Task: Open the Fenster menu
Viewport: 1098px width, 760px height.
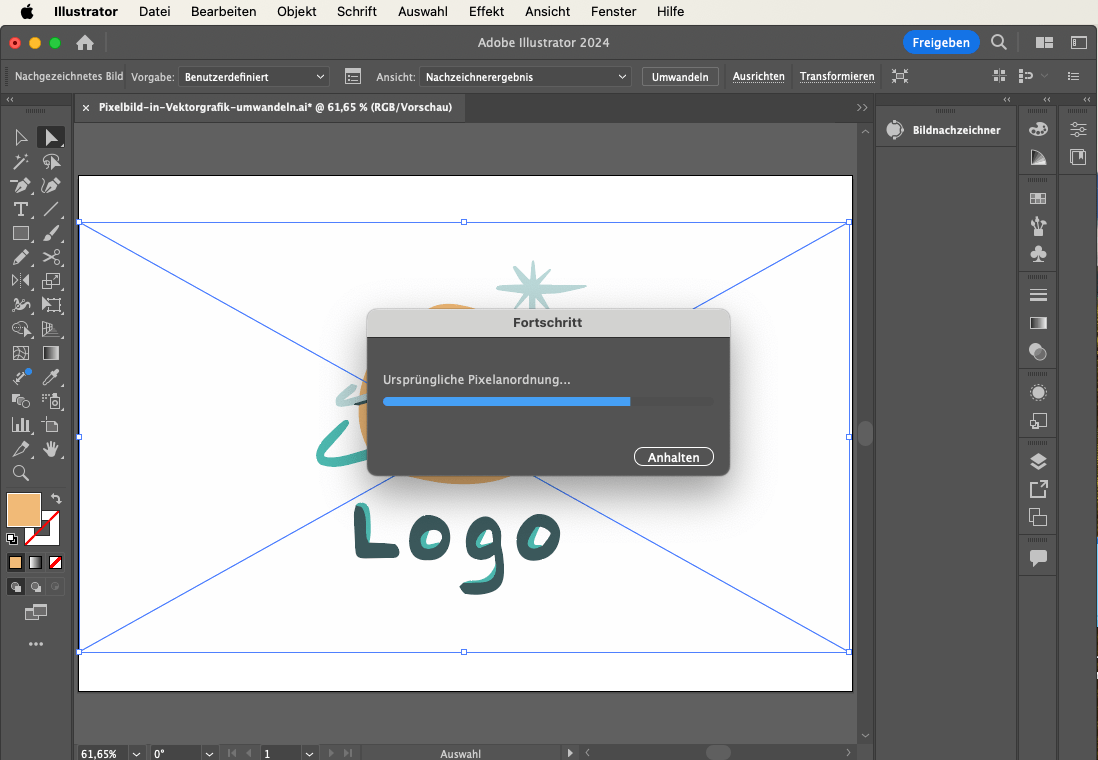Action: (x=613, y=12)
